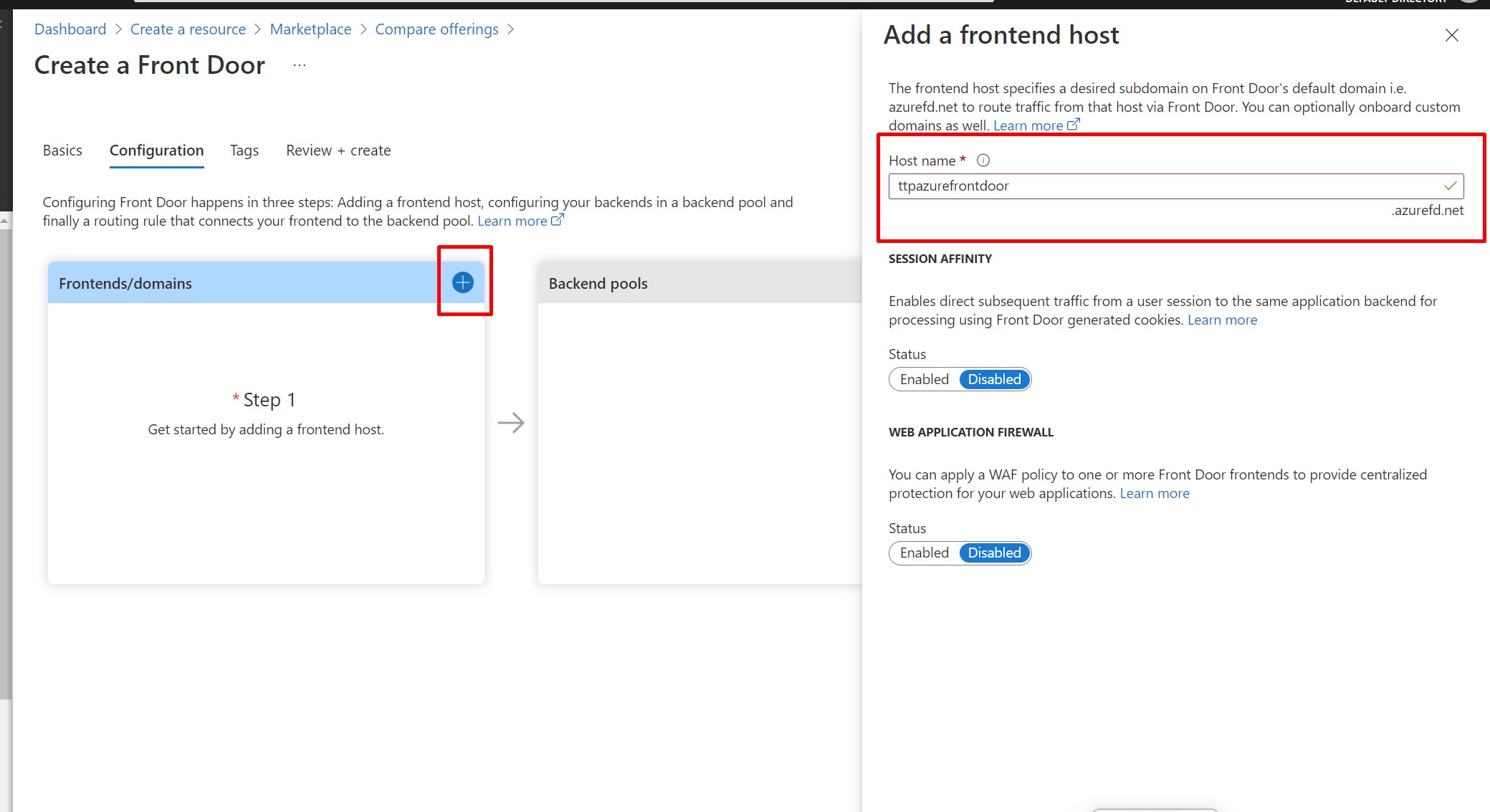This screenshot has width=1490, height=812.
Task: Click the external link icon after the panel's Learn more
Action: pos(1073,125)
